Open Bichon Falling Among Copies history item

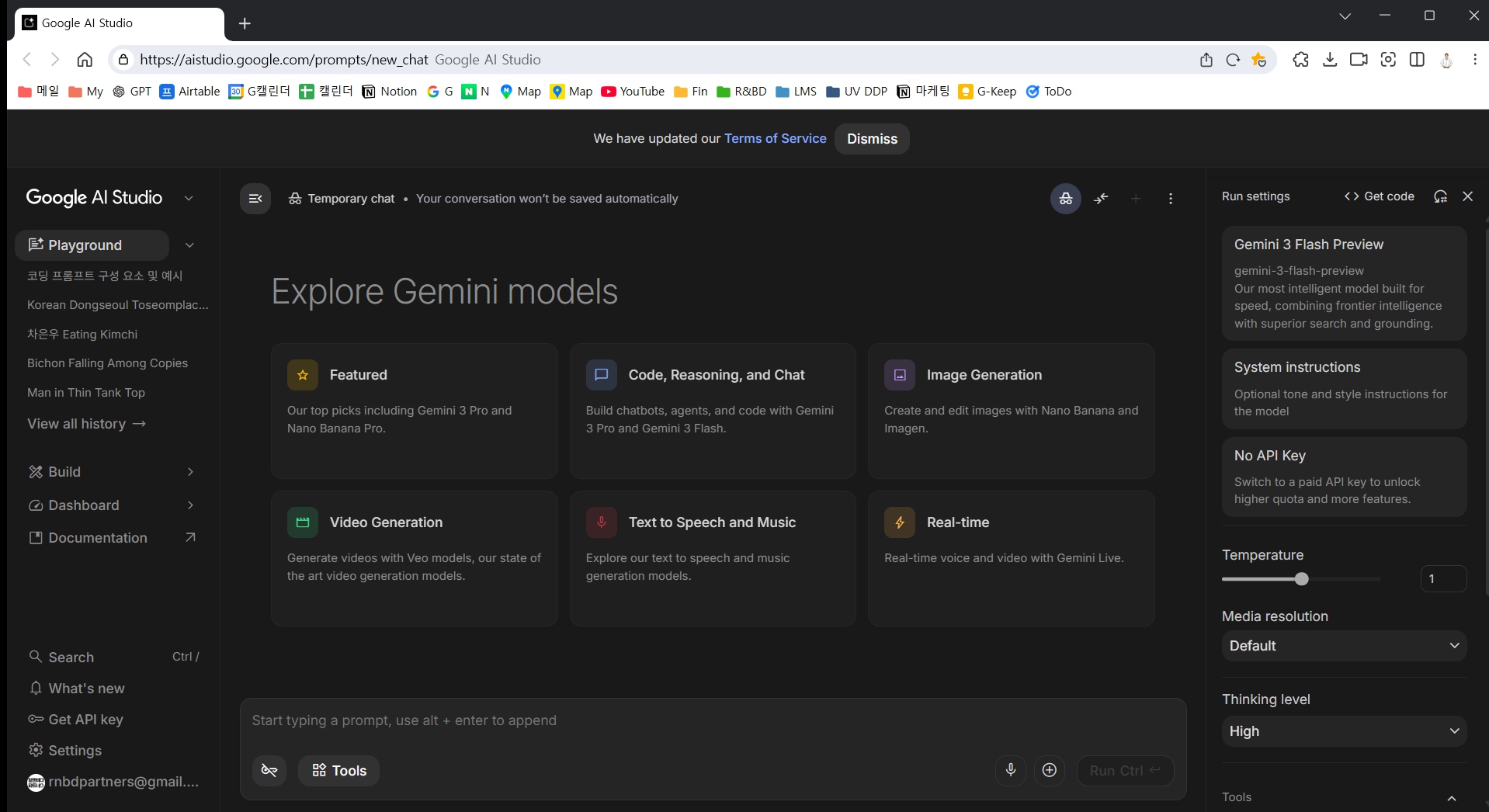(x=107, y=363)
